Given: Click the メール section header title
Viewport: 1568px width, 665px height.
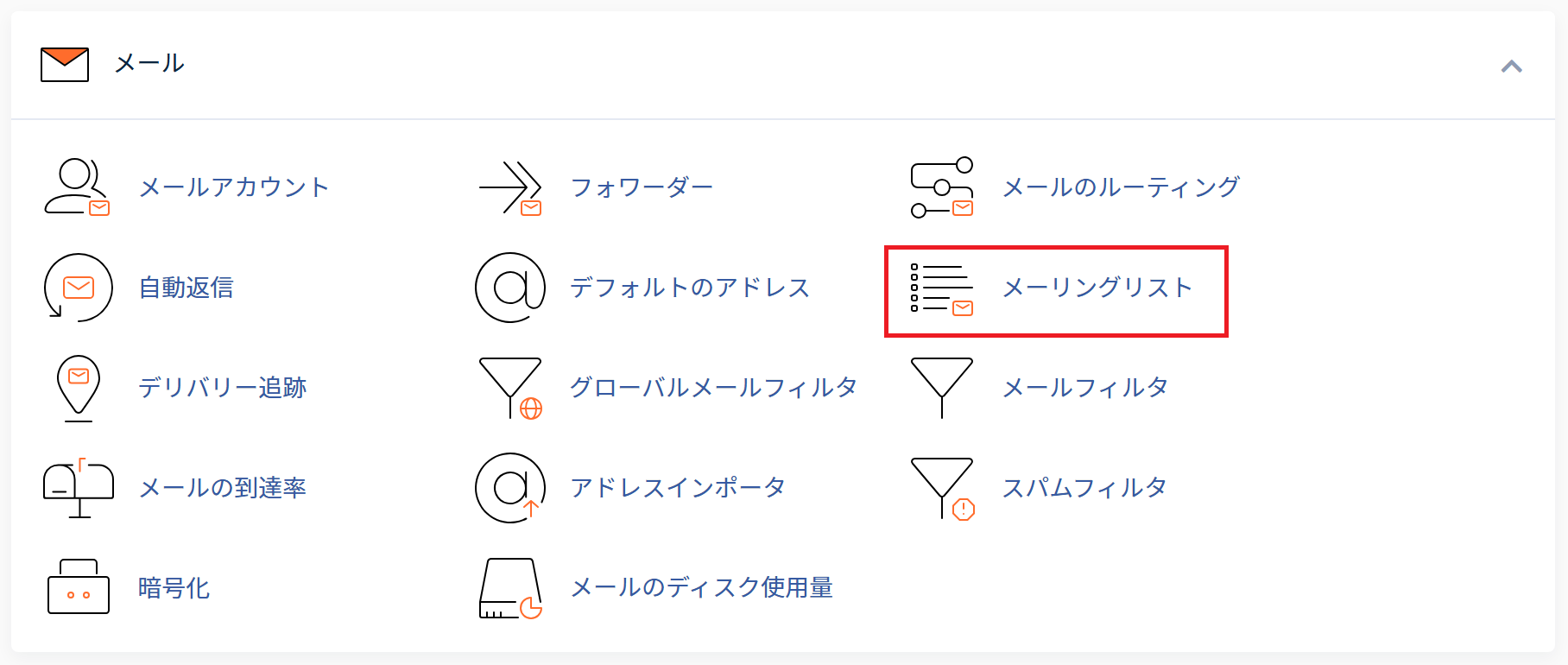Looking at the screenshot, I should pos(149,63).
